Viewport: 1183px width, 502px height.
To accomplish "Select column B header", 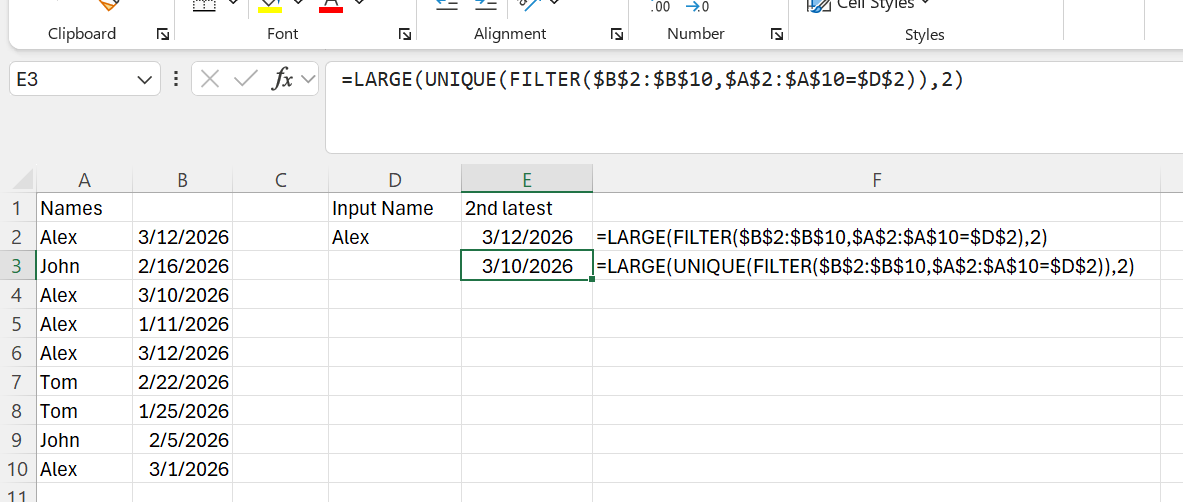I will coord(183,180).
